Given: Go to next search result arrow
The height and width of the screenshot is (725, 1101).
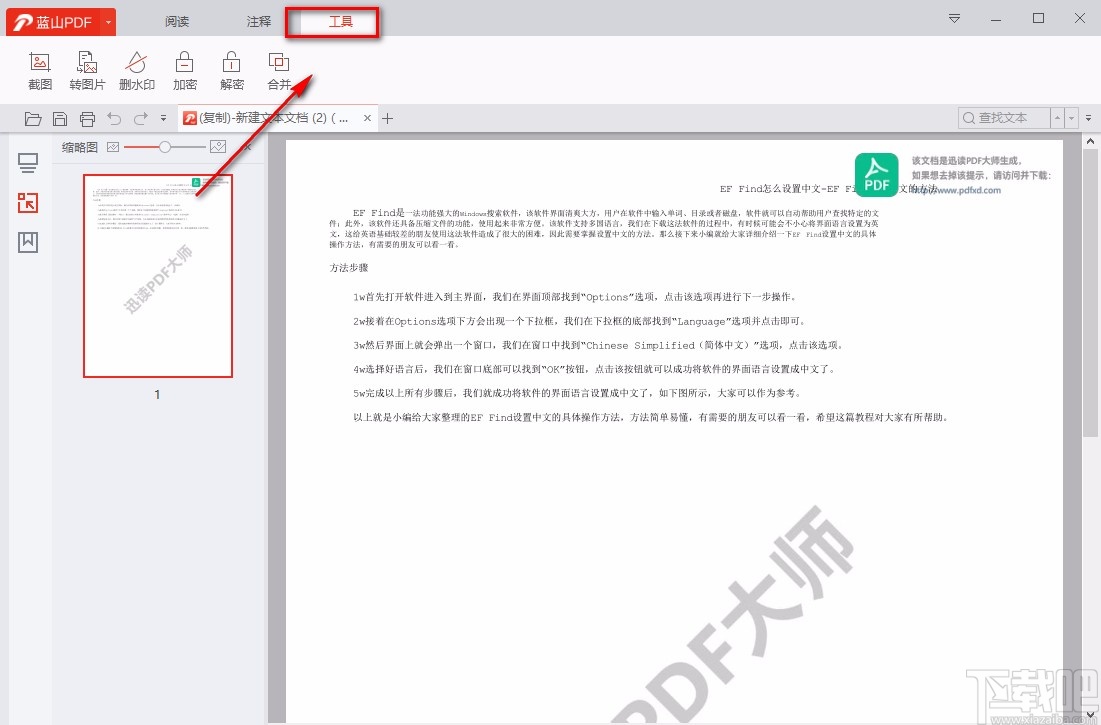Looking at the screenshot, I should tap(1072, 118).
